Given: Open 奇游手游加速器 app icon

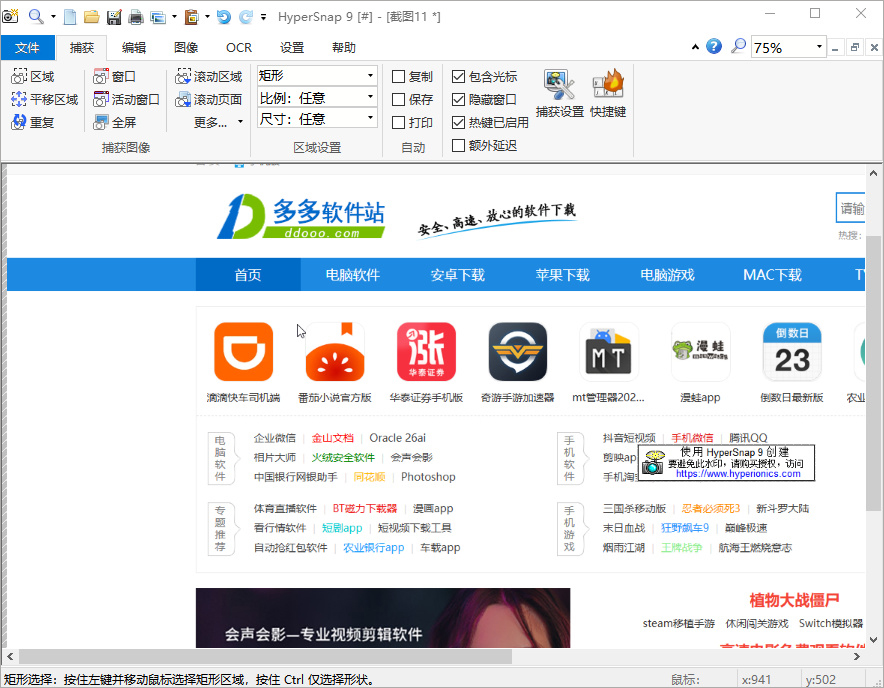Looking at the screenshot, I should click(x=518, y=351).
